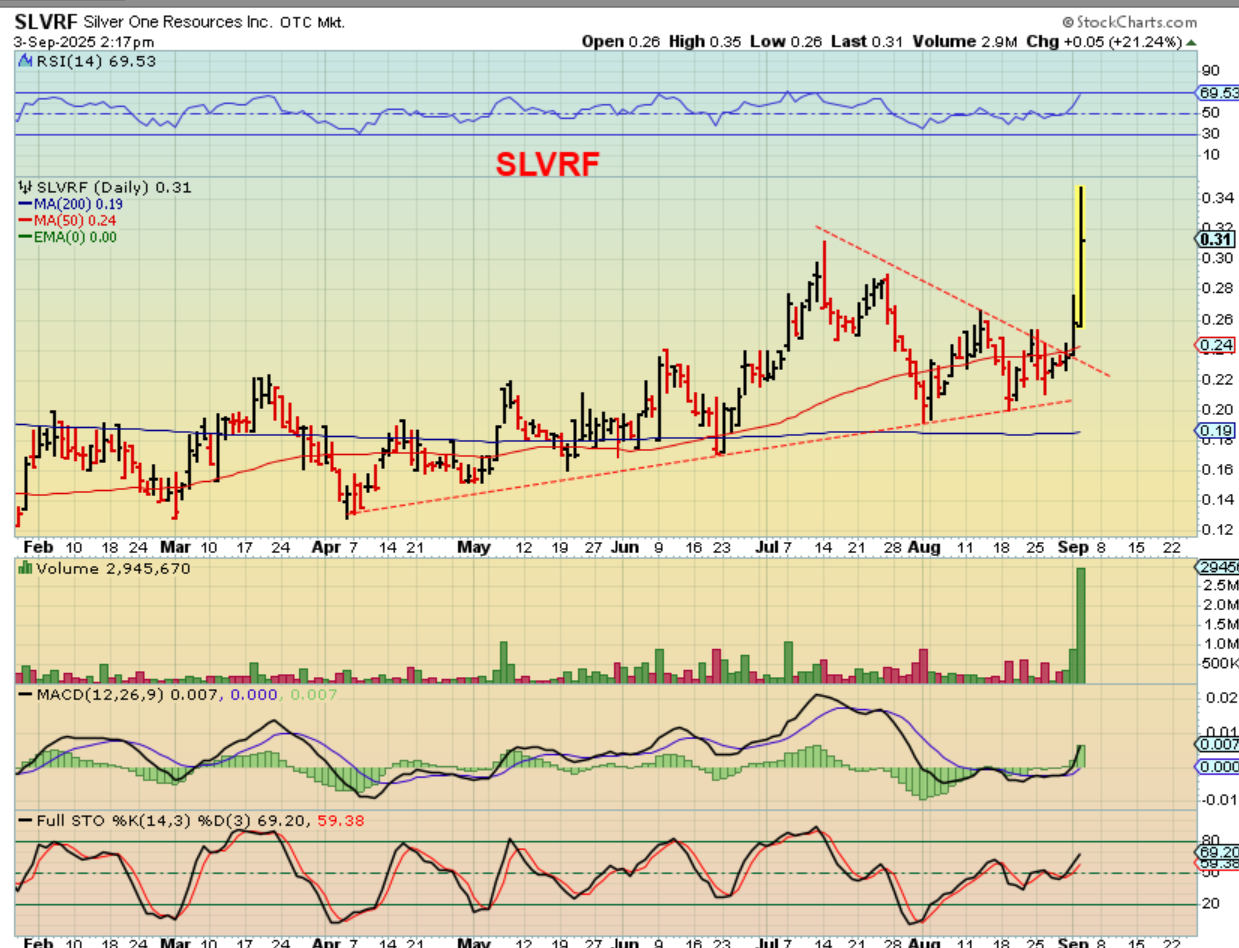The image size is (1239, 948).
Task: Click the RSI indicator legend icon
Action: (x=25, y=61)
